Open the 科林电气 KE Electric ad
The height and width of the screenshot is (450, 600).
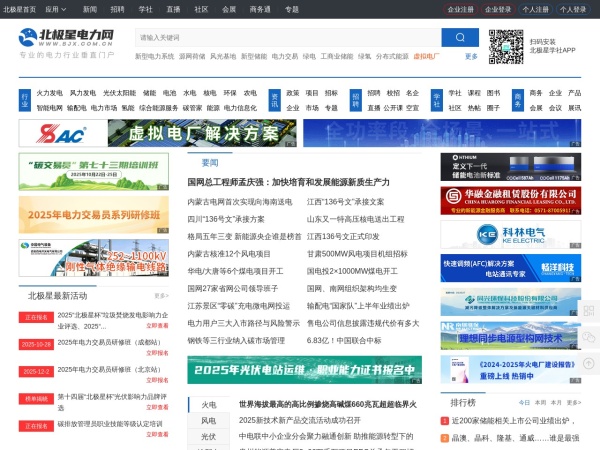tap(510, 235)
